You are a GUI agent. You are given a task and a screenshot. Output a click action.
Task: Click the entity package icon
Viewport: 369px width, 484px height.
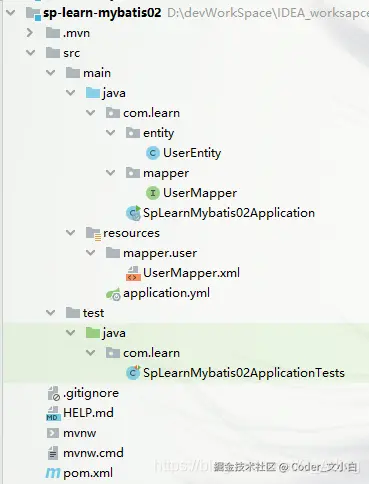click(x=133, y=133)
